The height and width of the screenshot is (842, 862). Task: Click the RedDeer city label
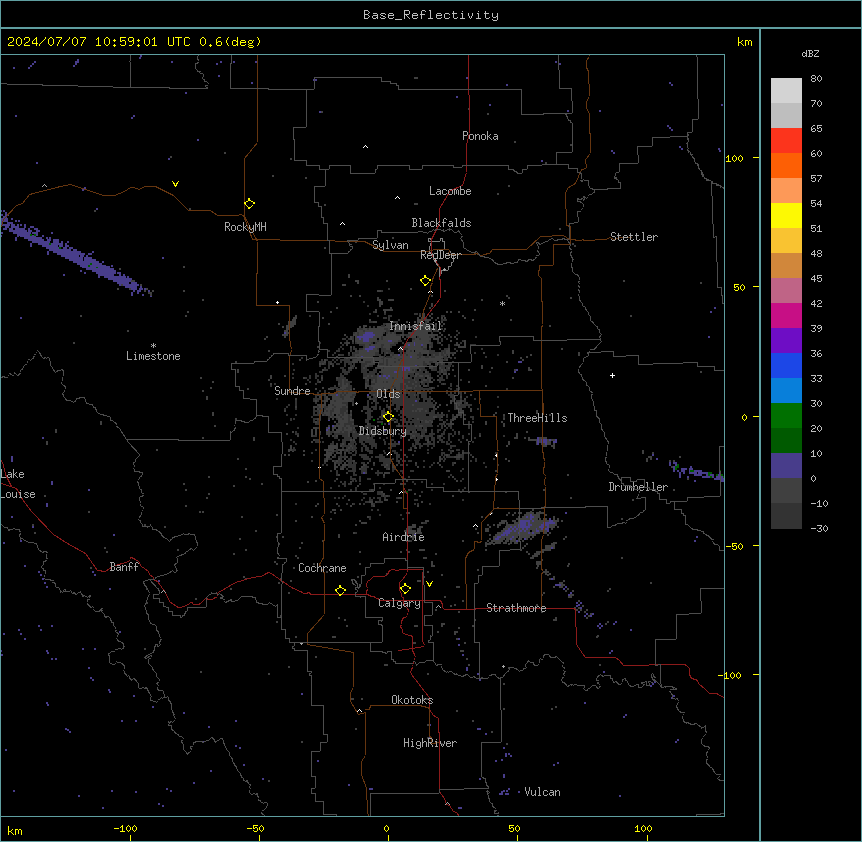440,255
